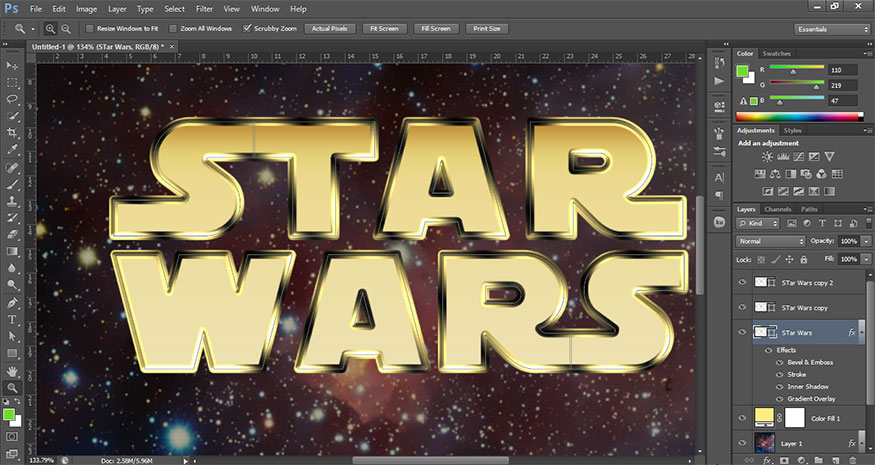Open the Filter menu
The height and width of the screenshot is (465, 875).
tap(204, 9)
